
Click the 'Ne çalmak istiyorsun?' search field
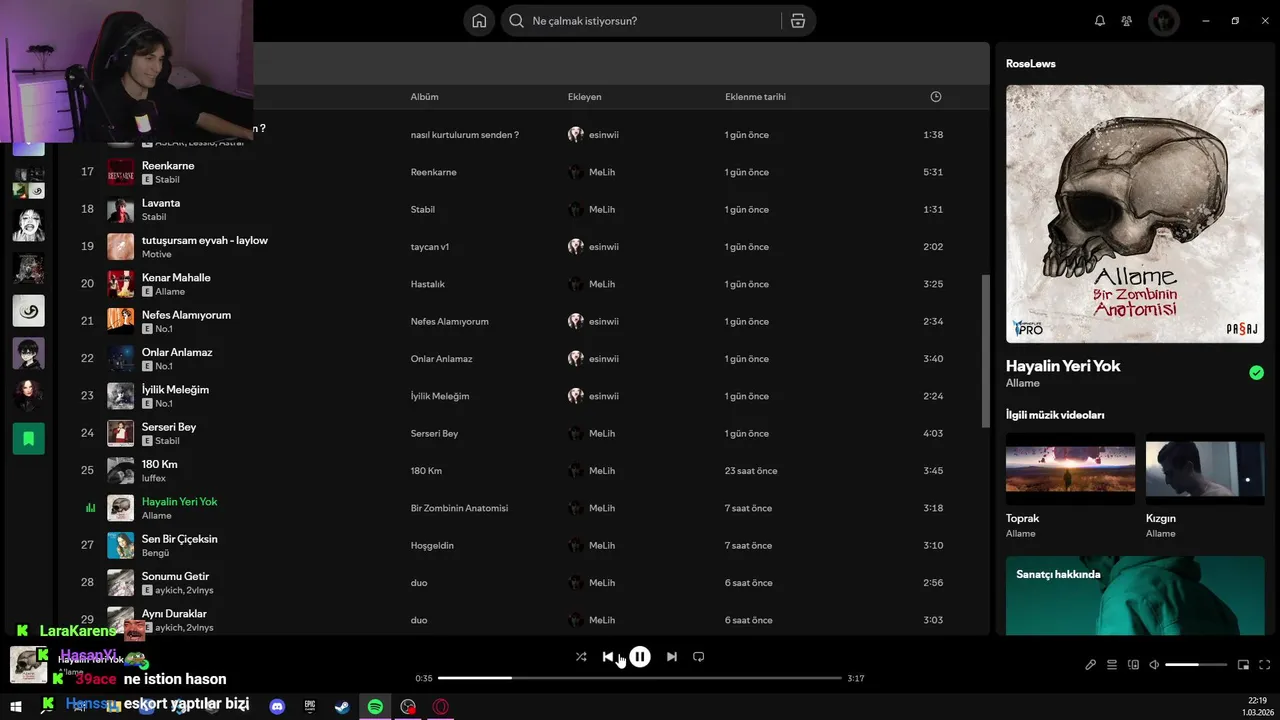click(x=640, y=21)
